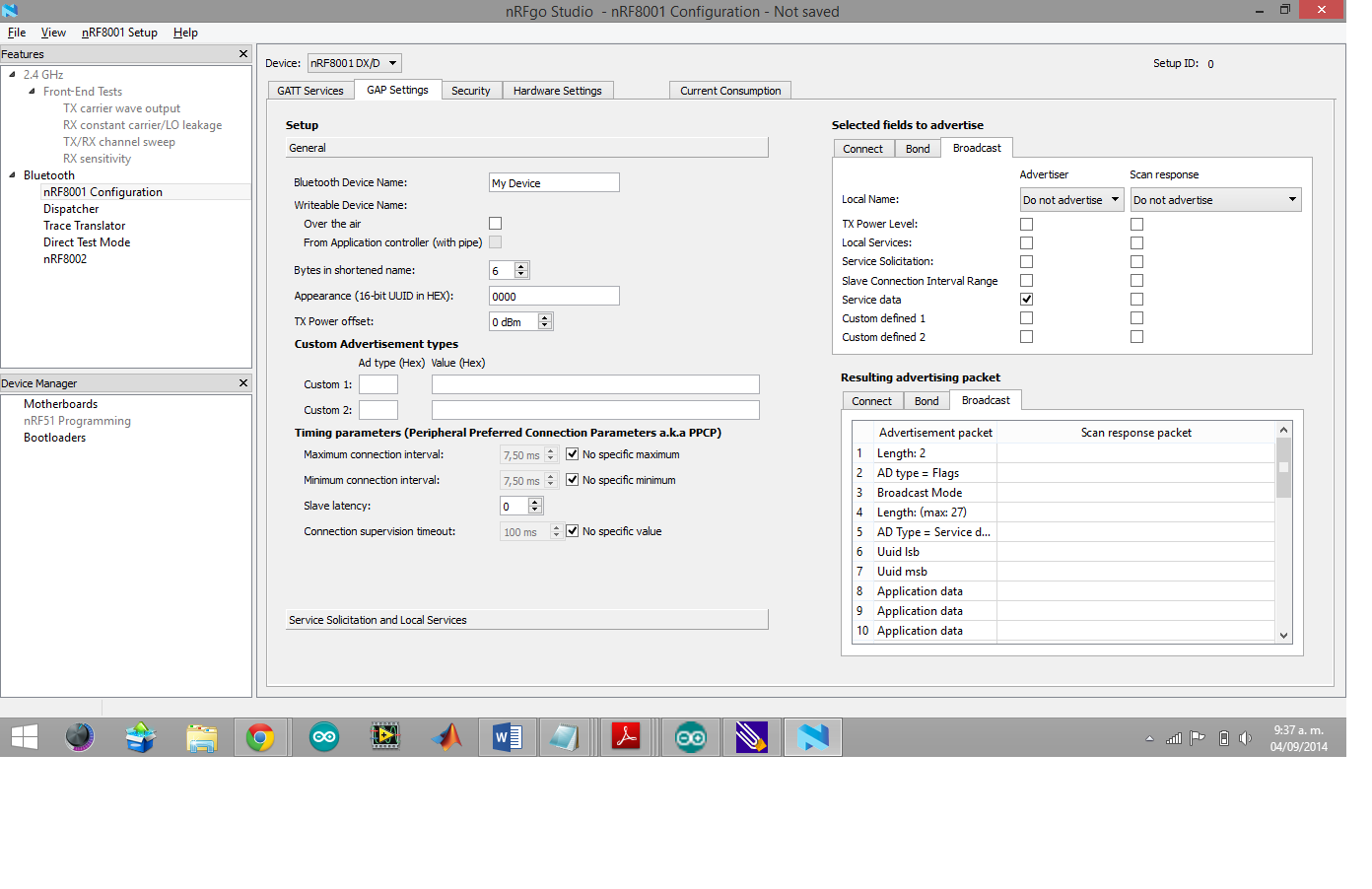Check TX Power Level Advertiser checkbox
The height and width of the screenshot is (889, 1372).
1026,224
